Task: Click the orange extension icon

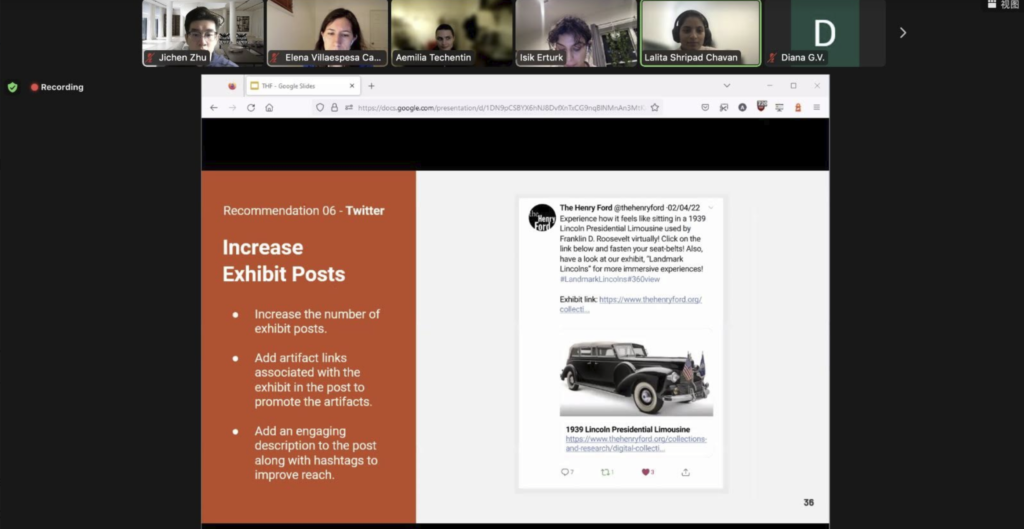Action: (x=797, y=108)
